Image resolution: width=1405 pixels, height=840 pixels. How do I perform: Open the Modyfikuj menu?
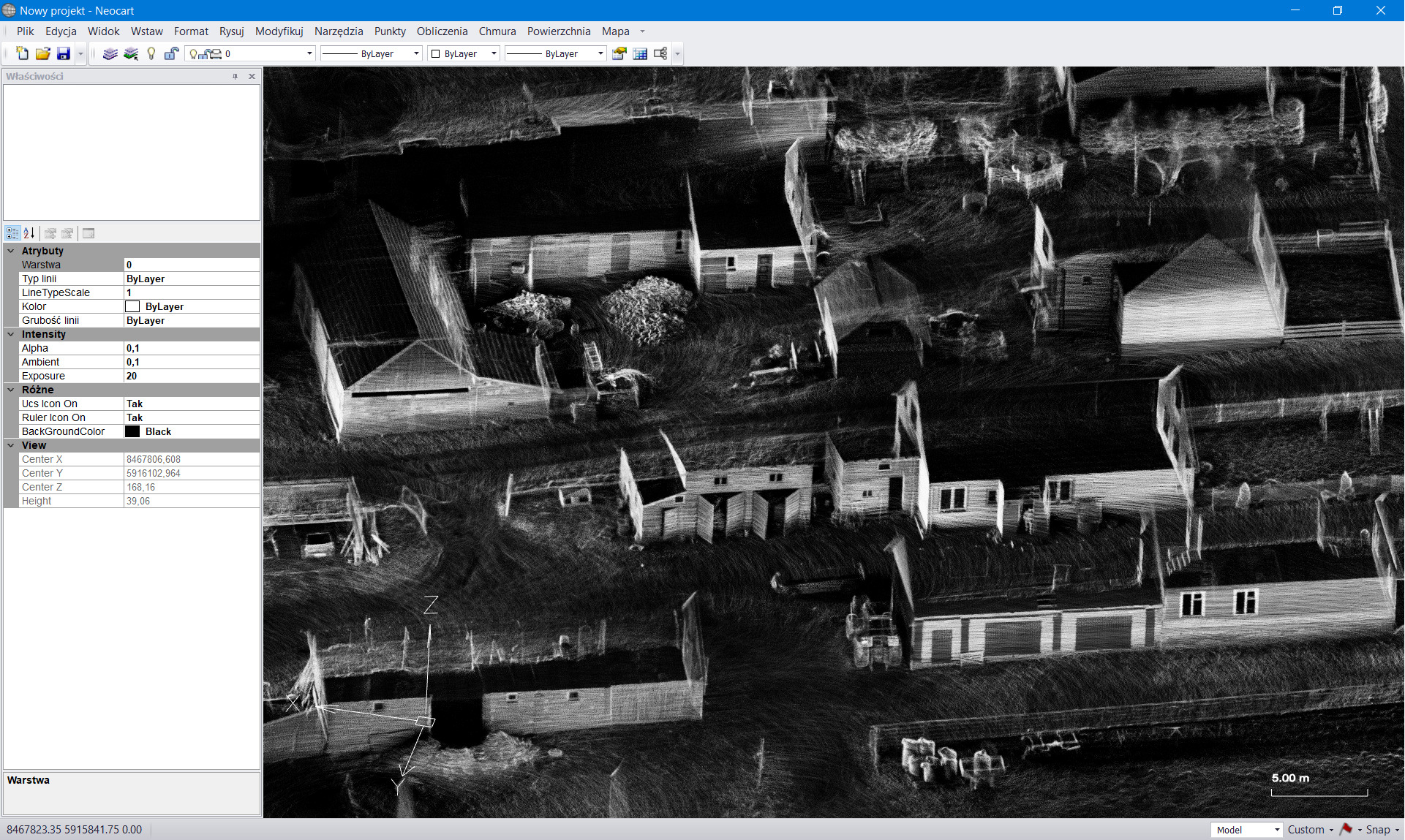pyautogui.click(x=279, y=31)
